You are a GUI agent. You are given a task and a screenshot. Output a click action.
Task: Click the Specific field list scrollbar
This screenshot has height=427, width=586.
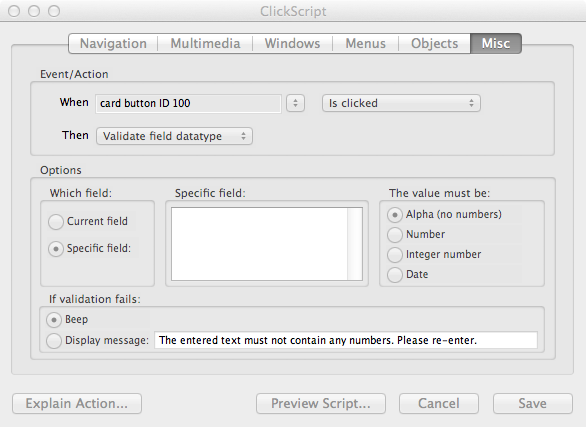point(355,244)
